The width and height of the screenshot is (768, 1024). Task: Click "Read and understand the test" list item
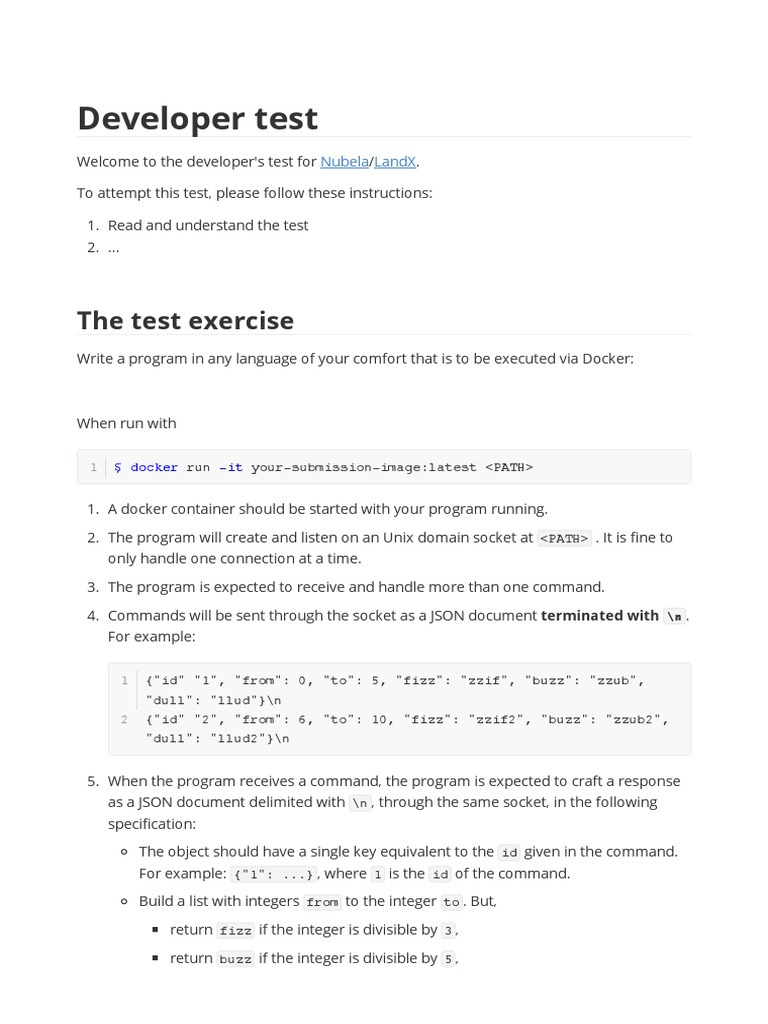208,225
